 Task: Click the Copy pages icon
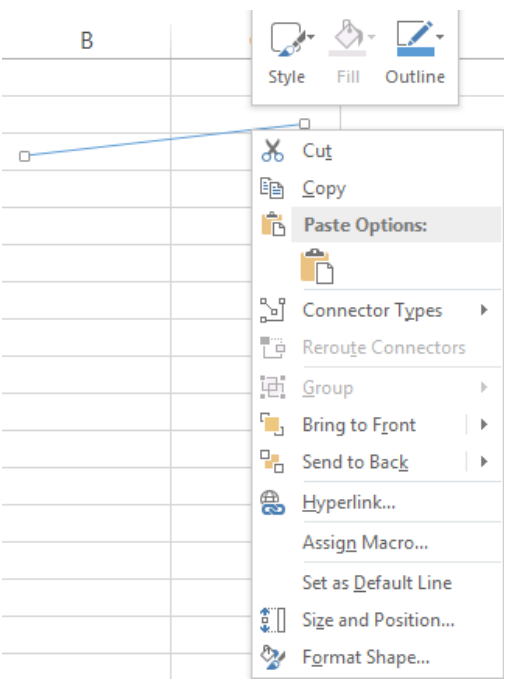pos(272,188)
